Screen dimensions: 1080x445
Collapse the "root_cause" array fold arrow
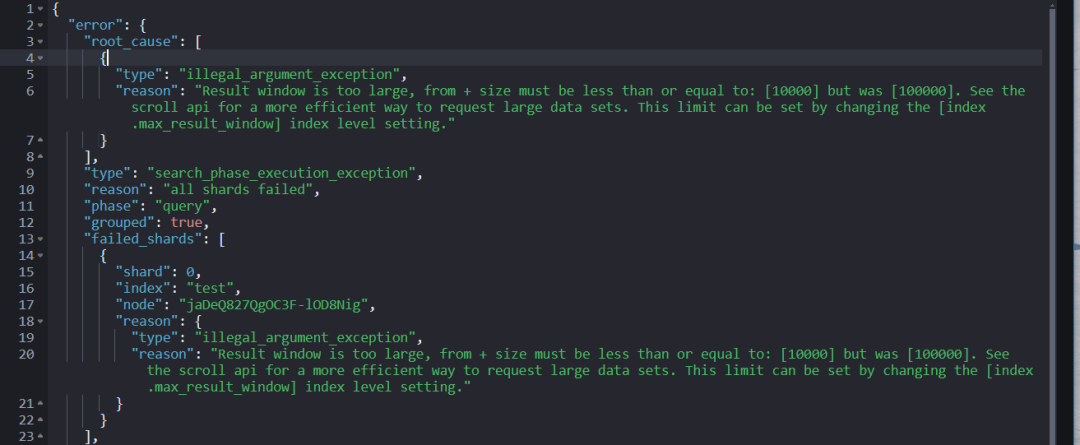39,41
